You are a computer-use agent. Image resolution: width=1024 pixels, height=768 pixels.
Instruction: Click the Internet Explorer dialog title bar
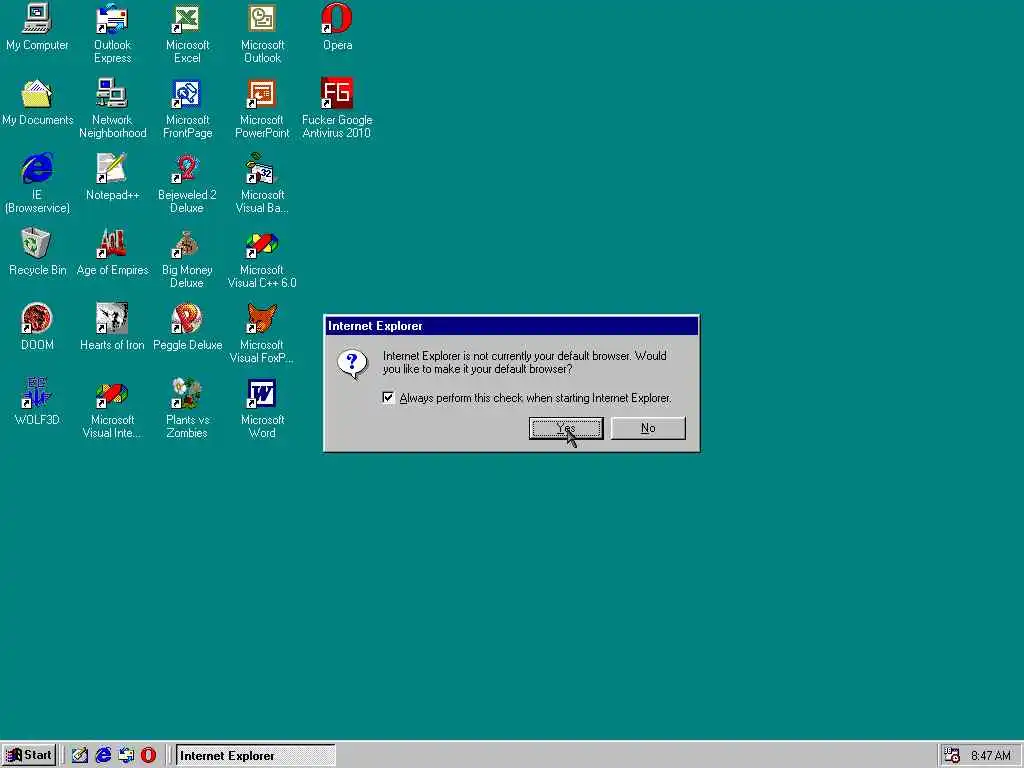(511, 326)
